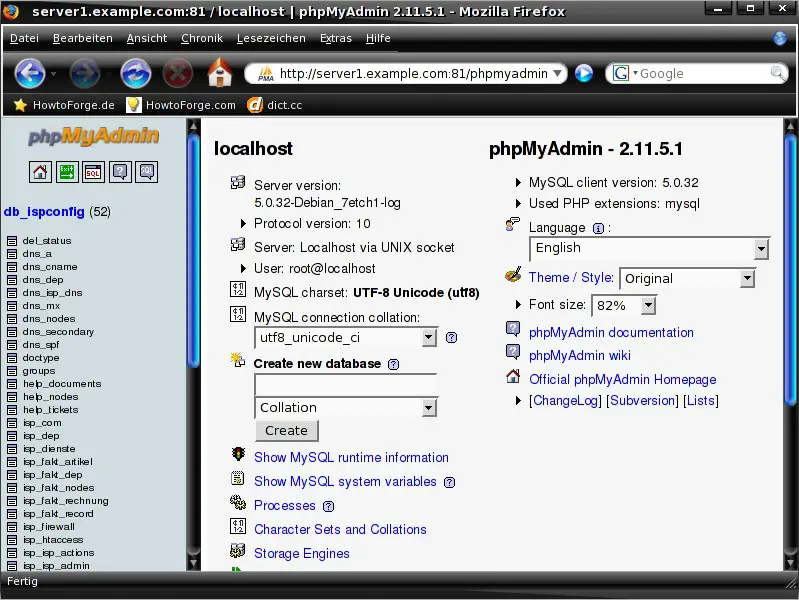
Task: Click the db_ispconfig database link
Action: (44, 212)
